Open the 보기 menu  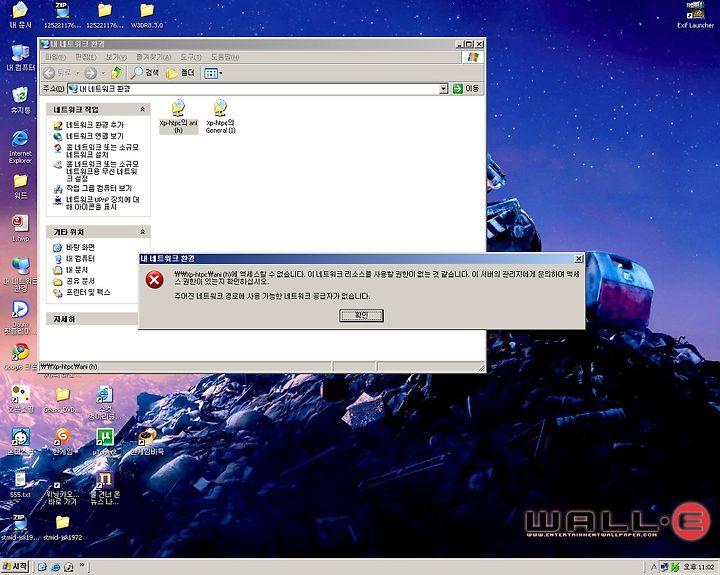[x=116, y=57]
